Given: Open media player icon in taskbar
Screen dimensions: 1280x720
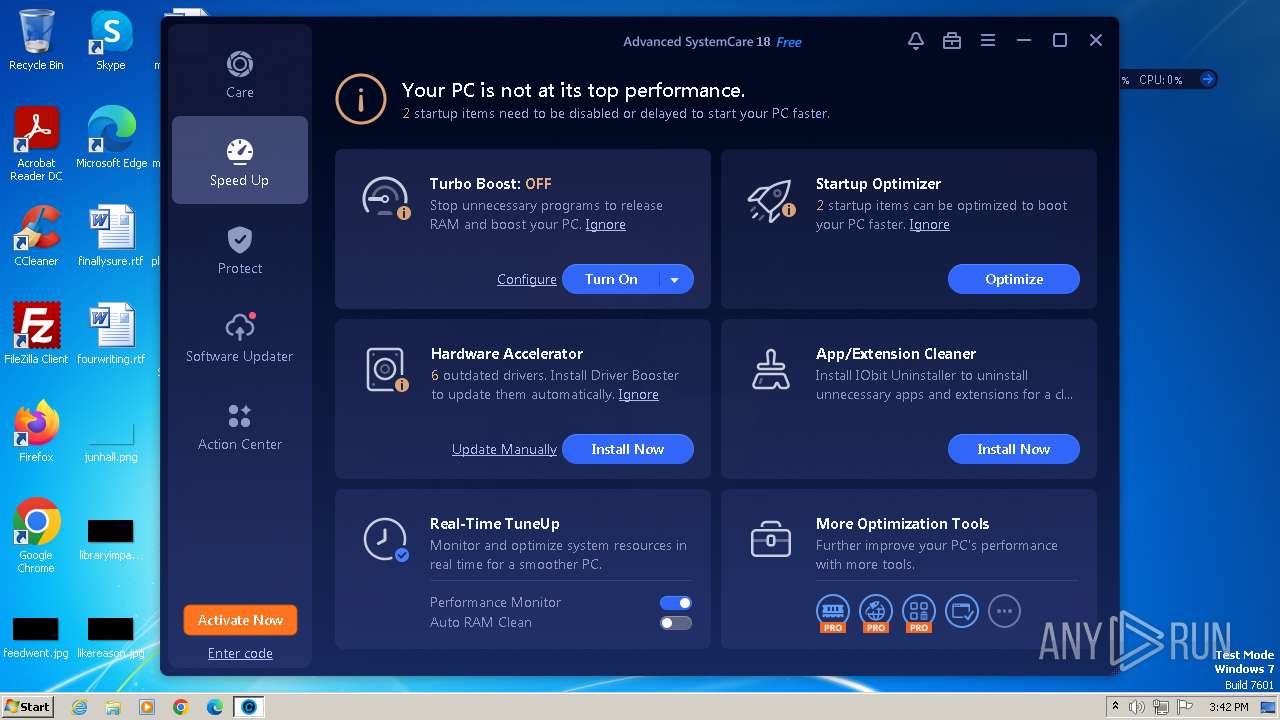Looking at the screenshot, I should 147,707.
